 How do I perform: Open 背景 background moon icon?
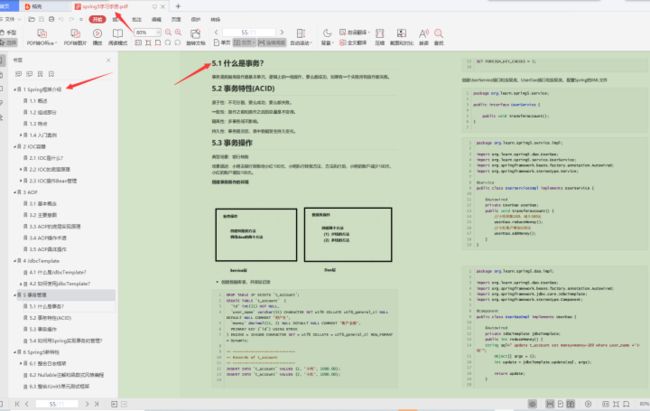click(327, 33)
